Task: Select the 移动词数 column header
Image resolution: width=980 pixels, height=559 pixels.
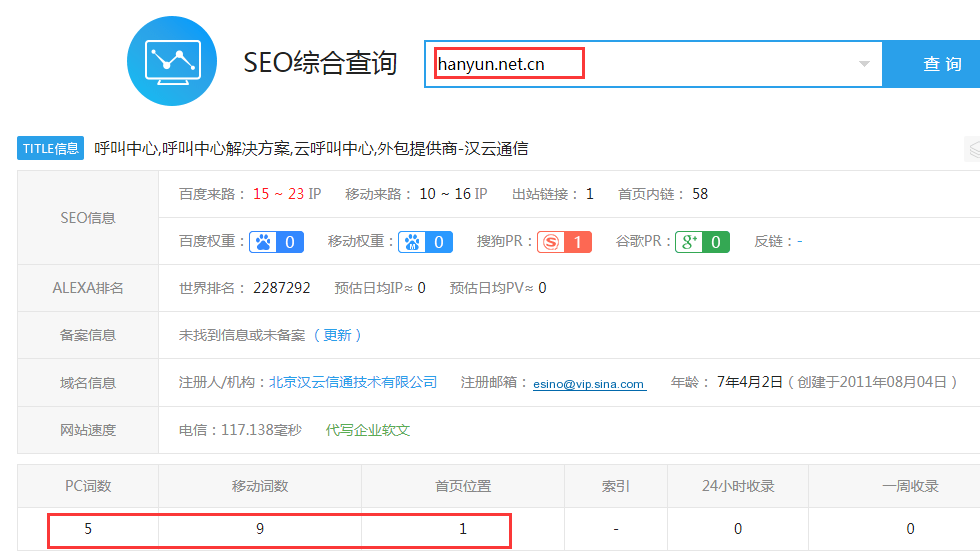Action: (x=260, y=486)
